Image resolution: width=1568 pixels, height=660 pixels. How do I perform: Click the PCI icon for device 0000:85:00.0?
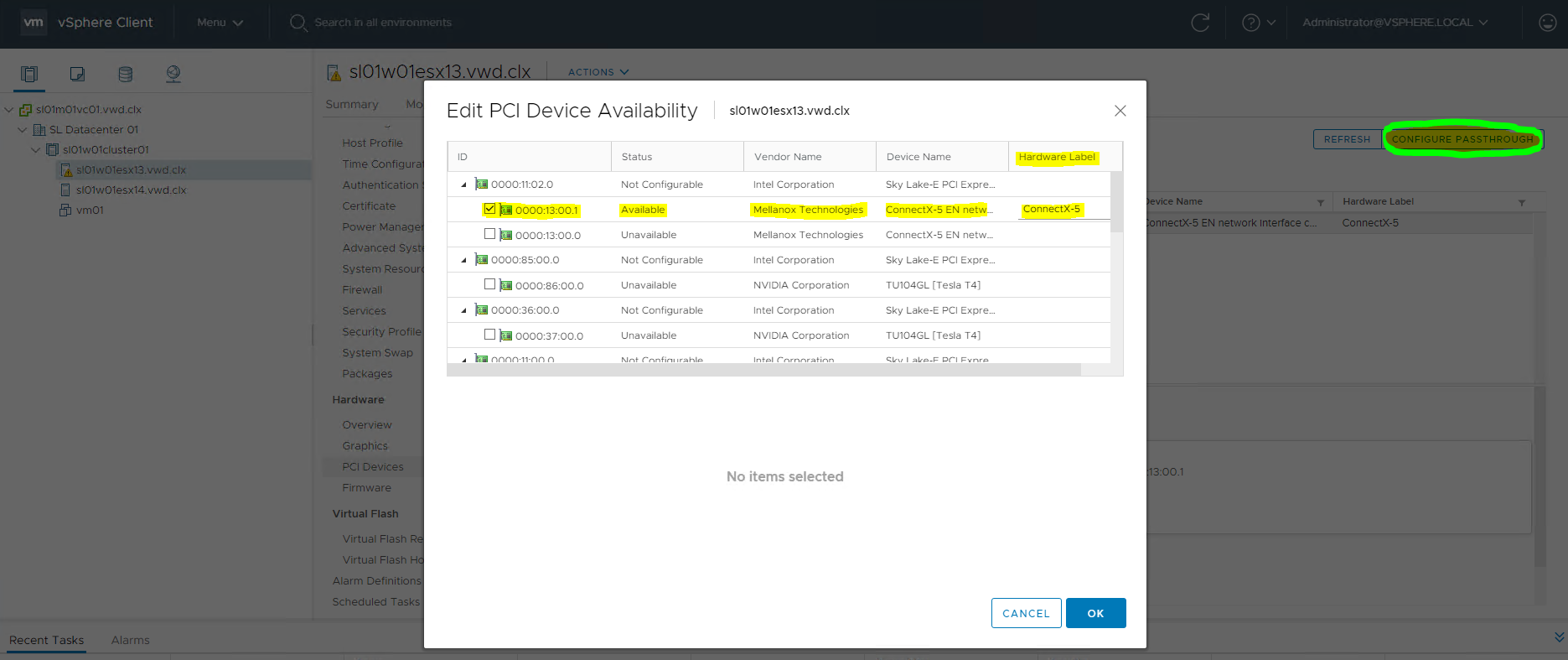tap(482, 259)
